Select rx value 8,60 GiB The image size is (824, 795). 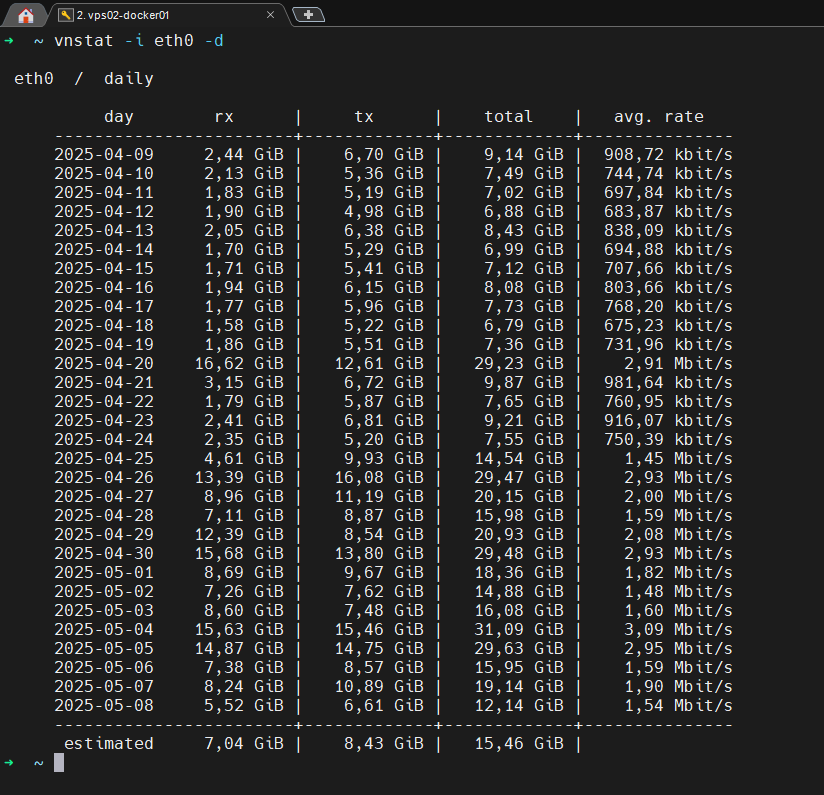pyautogui.click(x=244, y=610)
